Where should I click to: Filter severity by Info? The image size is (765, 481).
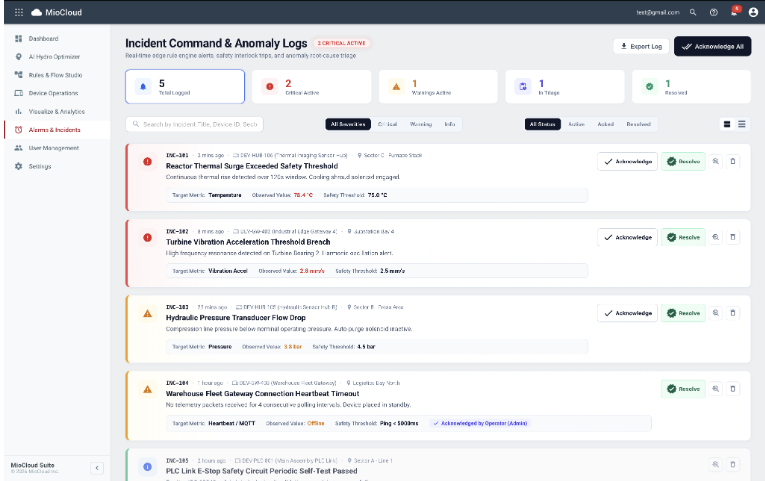coord(450,124)
